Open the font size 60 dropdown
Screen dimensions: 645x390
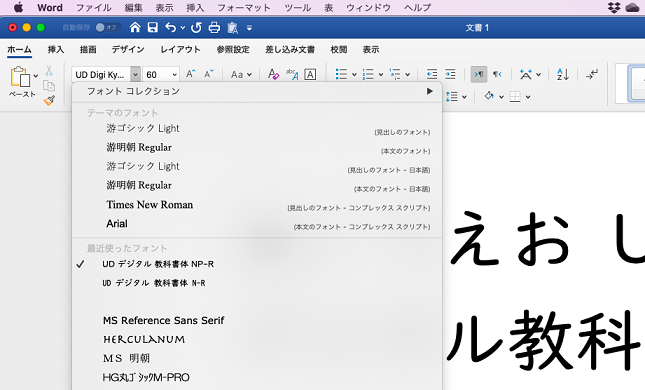coord(175,74)
